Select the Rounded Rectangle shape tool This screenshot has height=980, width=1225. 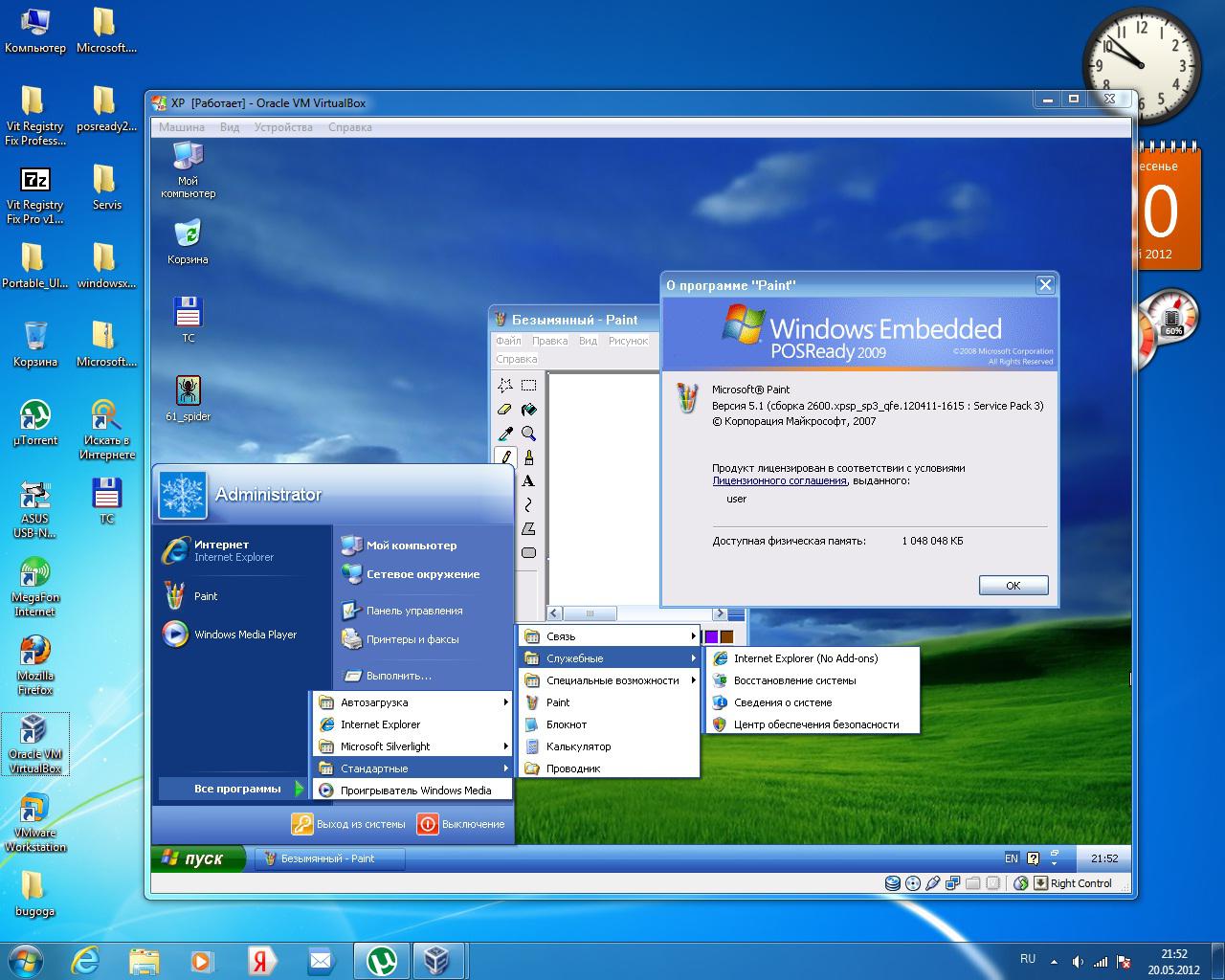click(528, 552)
